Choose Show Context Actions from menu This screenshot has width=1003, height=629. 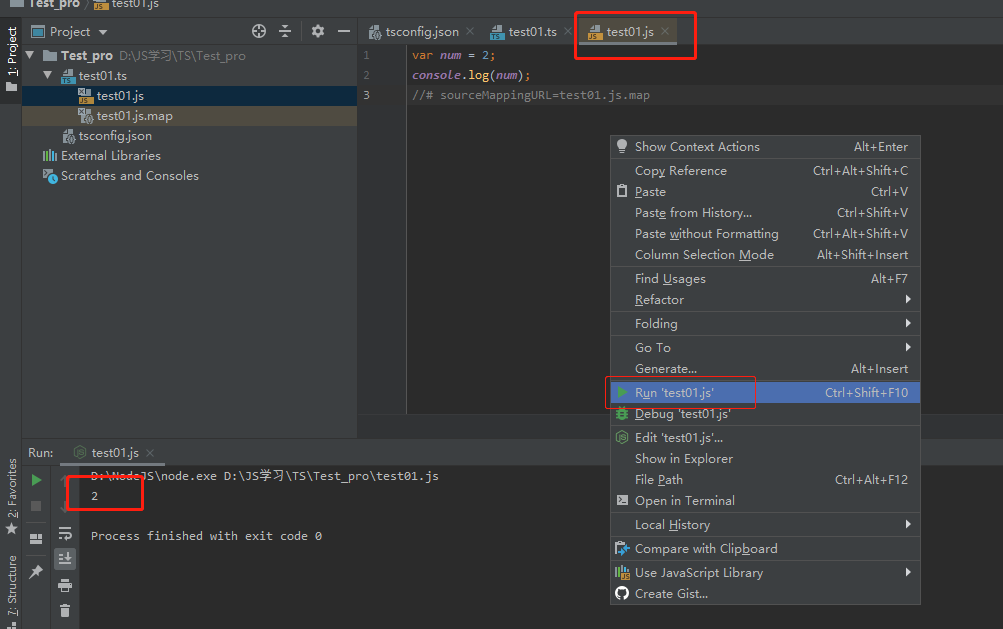click(765, 147)
